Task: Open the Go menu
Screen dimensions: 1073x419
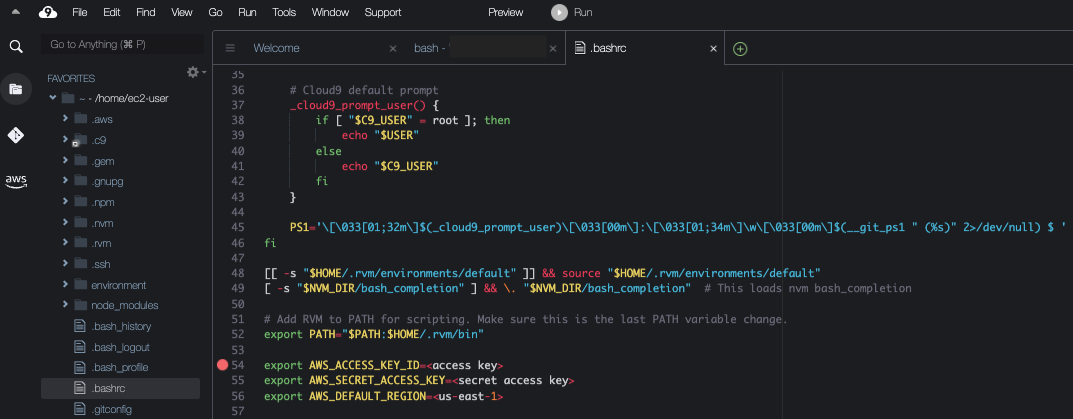Action: (x=216, y=12)
